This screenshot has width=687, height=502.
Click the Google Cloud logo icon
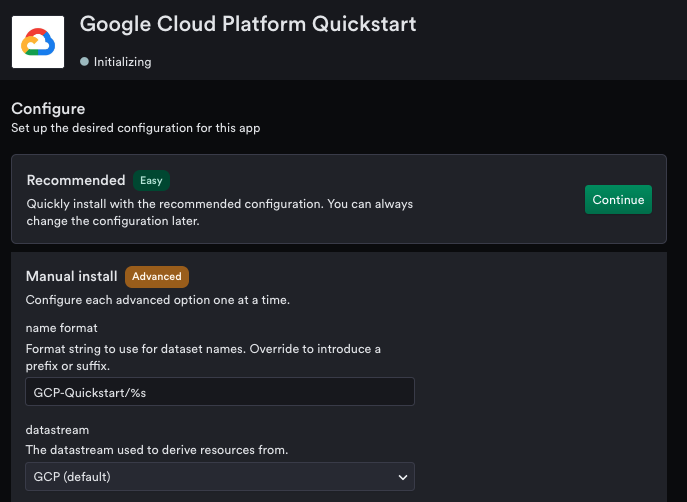coord(38,42)
